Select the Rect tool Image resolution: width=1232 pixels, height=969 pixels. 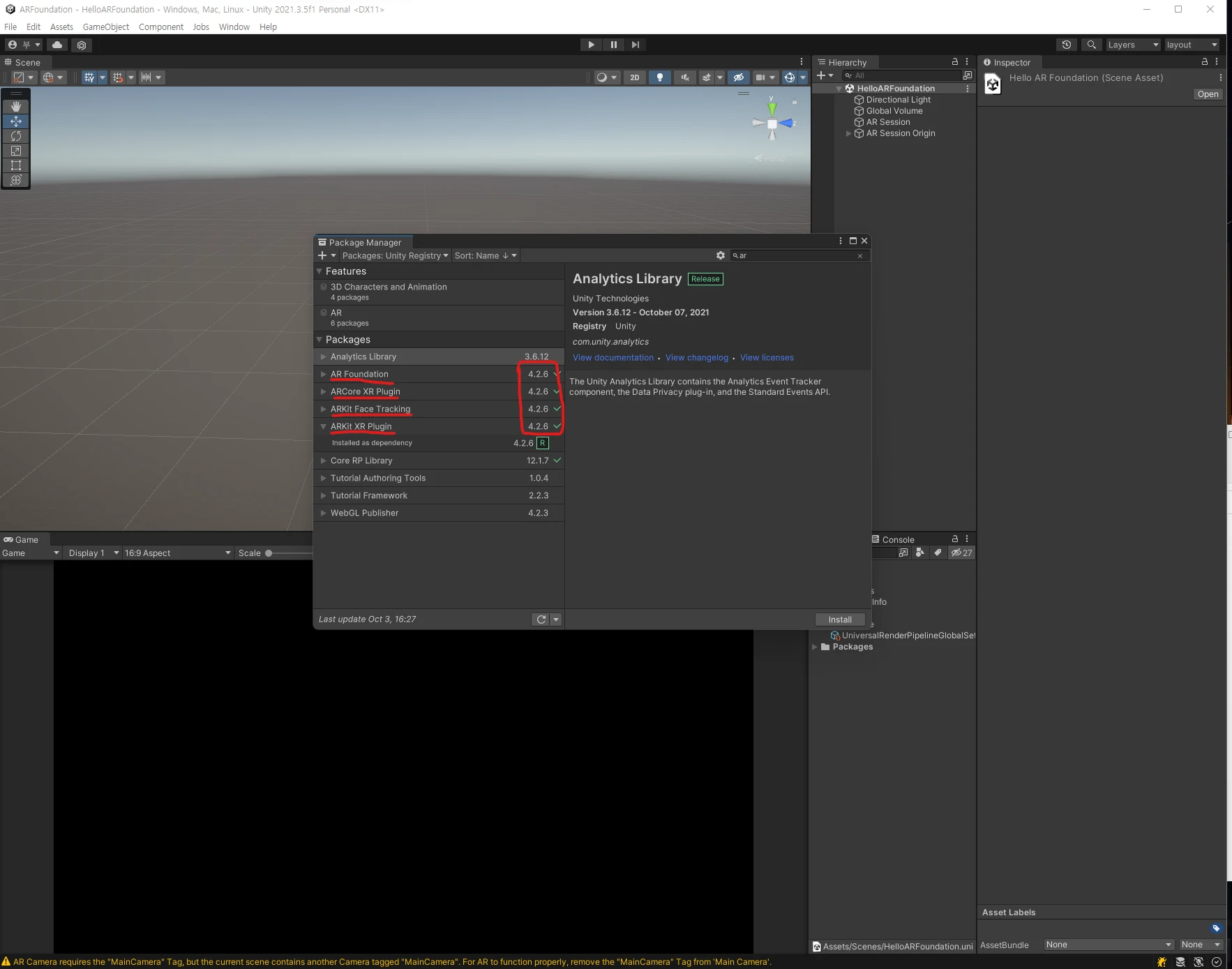click(16, 165)
